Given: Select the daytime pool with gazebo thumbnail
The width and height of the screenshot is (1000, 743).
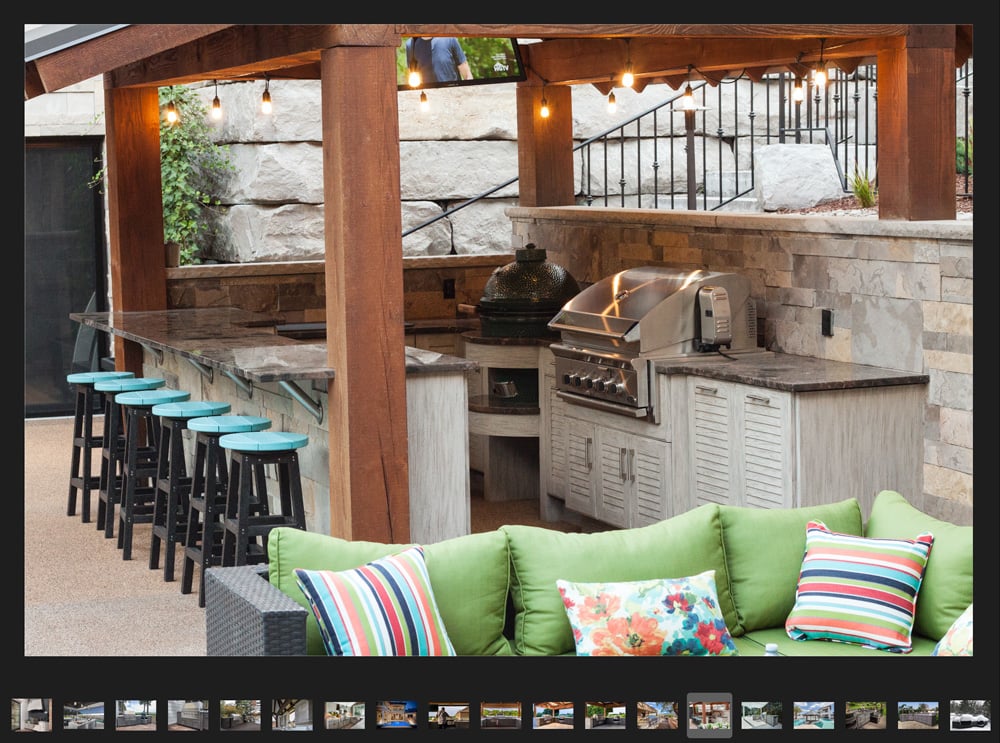Looking at the screenshot, I should (813, 714).
